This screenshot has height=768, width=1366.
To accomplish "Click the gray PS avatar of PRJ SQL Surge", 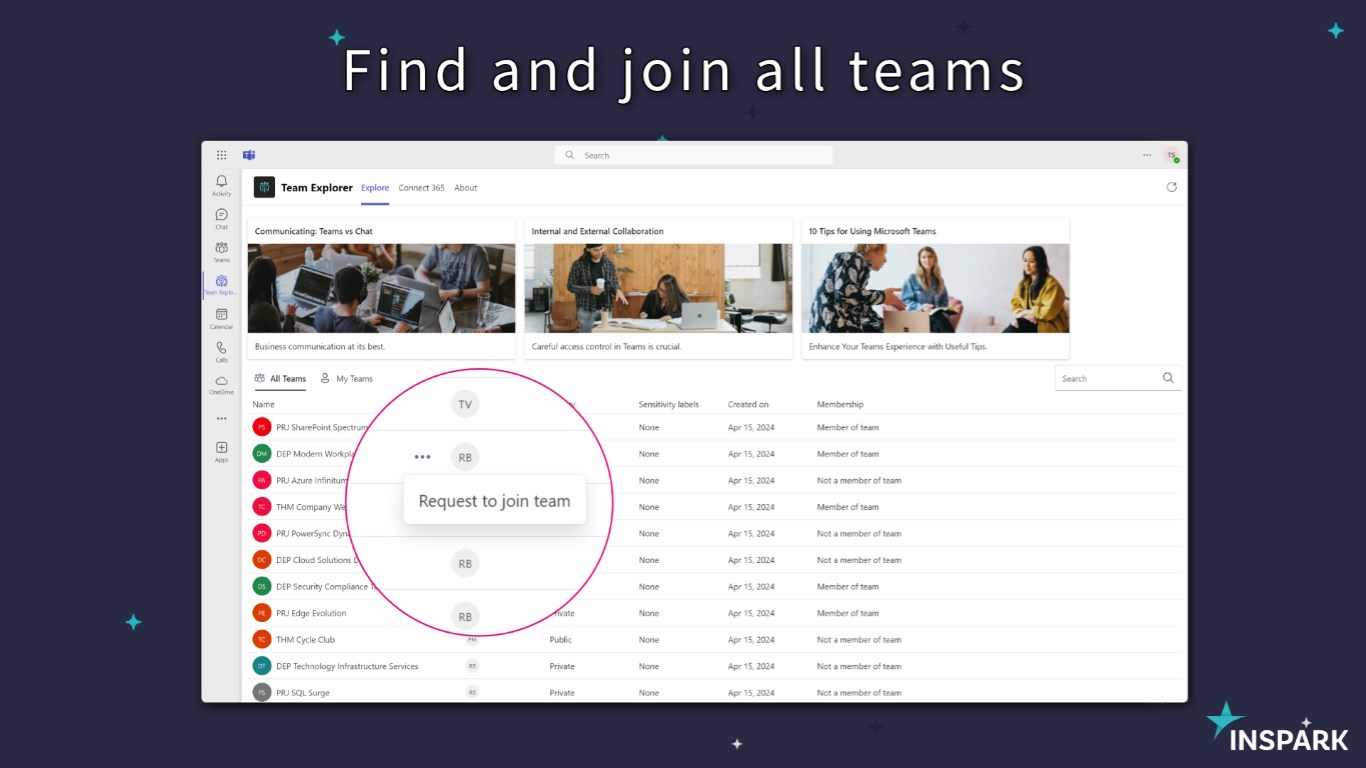I will pyautogui.click(x=262, y=692).
